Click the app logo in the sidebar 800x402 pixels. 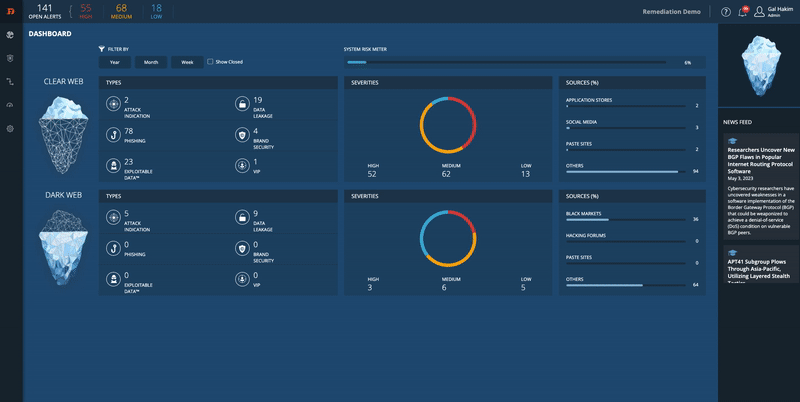[x=10, y=11]
